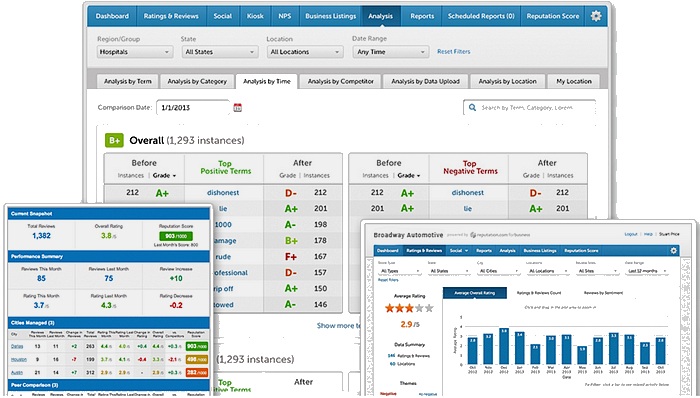Open Dallas city link in Cities Managed

17,346
